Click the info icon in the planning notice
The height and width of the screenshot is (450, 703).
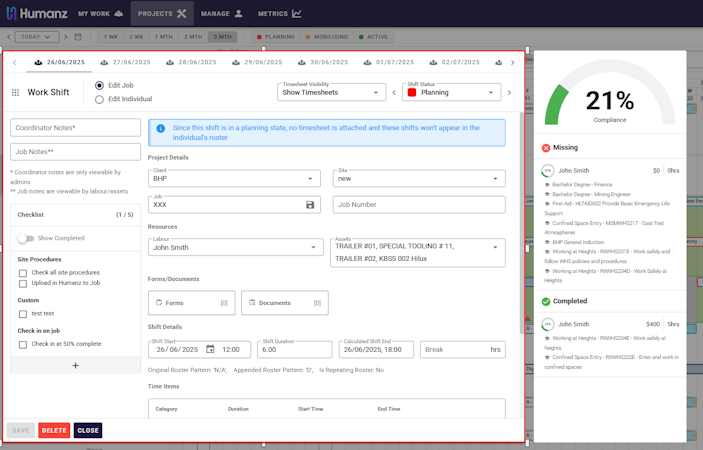click(161, 129)
